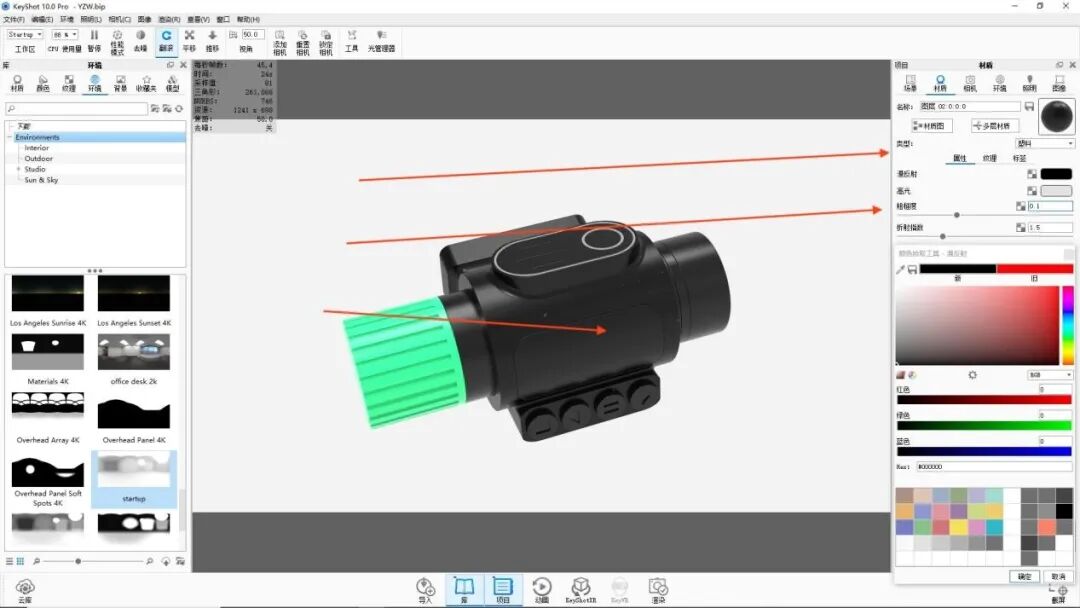The height and width of the screenshot is (608, 1080).
Task: Click the Add Camera icon
Action: [282, 36]
